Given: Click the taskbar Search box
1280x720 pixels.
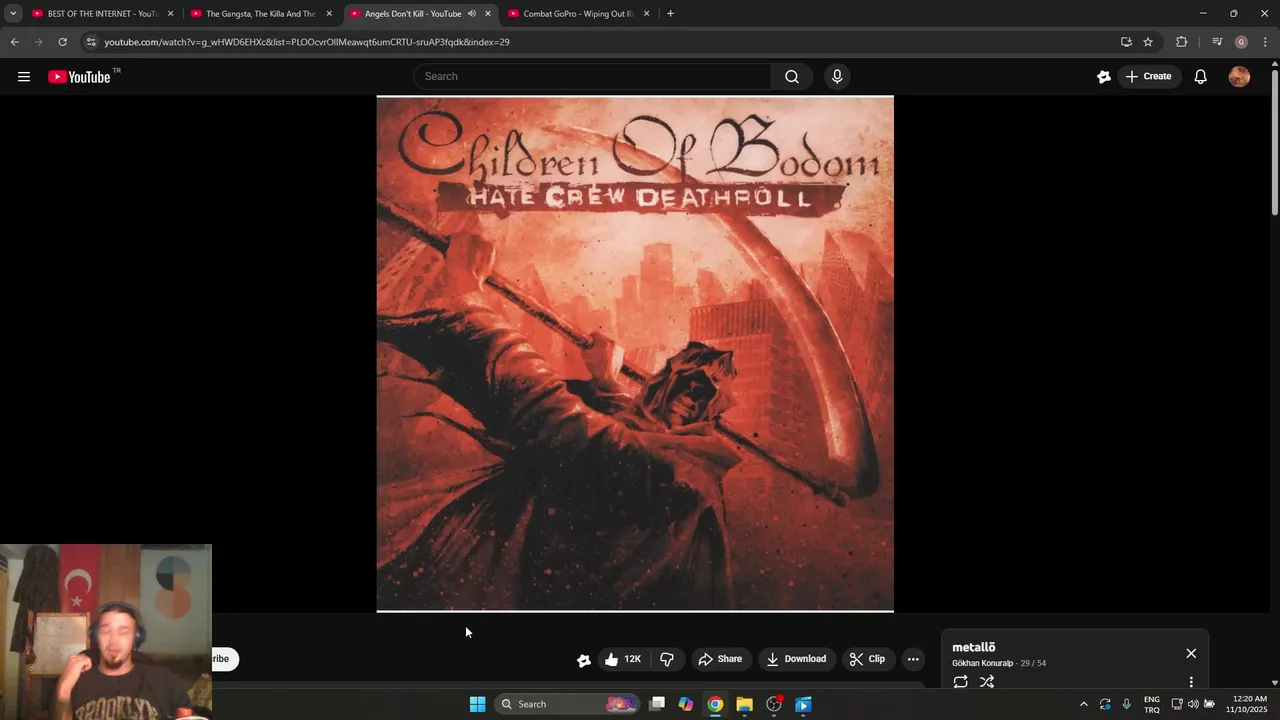Looking at the screenshot, I should [x=568, y=704].
